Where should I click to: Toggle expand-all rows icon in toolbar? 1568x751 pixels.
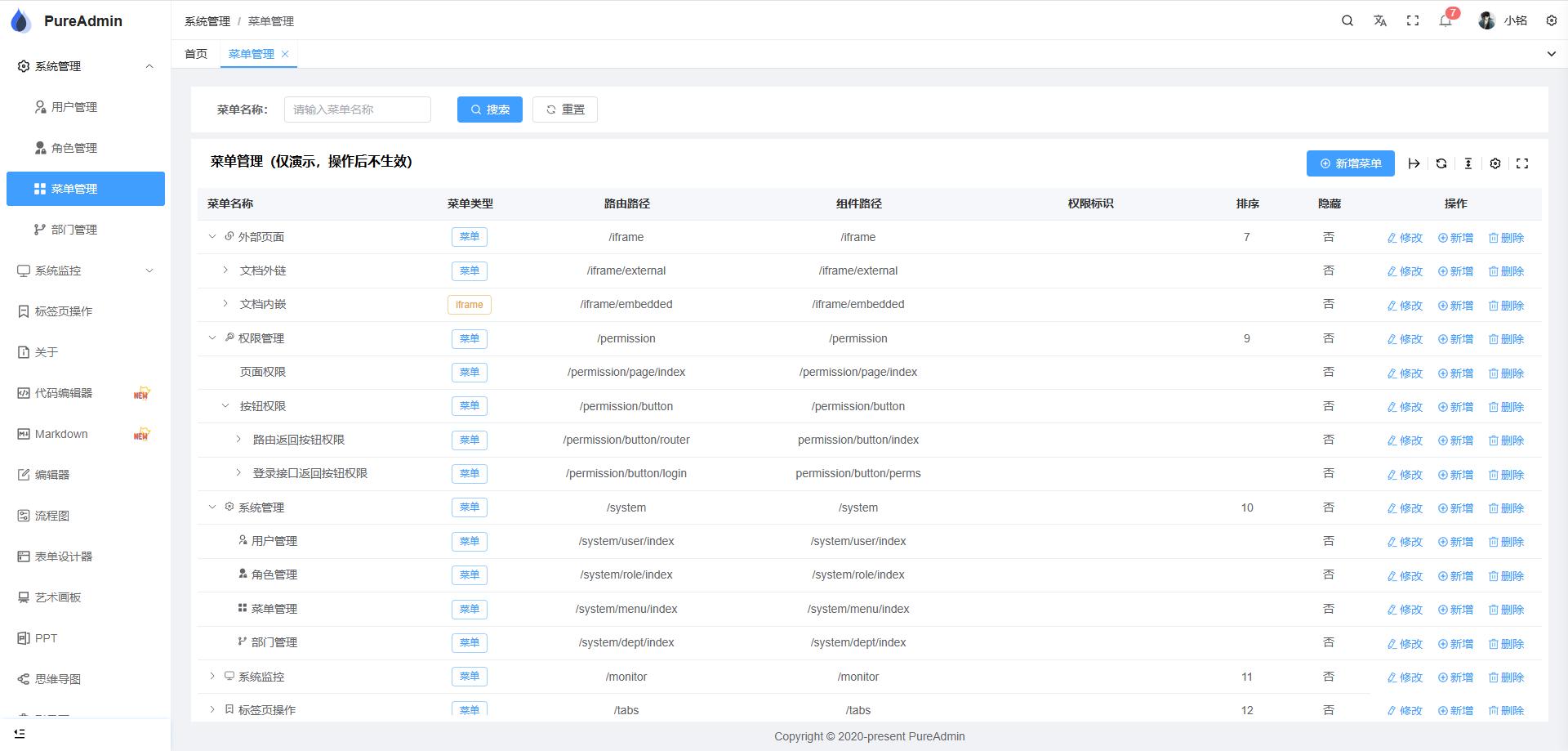point(1414,163)
